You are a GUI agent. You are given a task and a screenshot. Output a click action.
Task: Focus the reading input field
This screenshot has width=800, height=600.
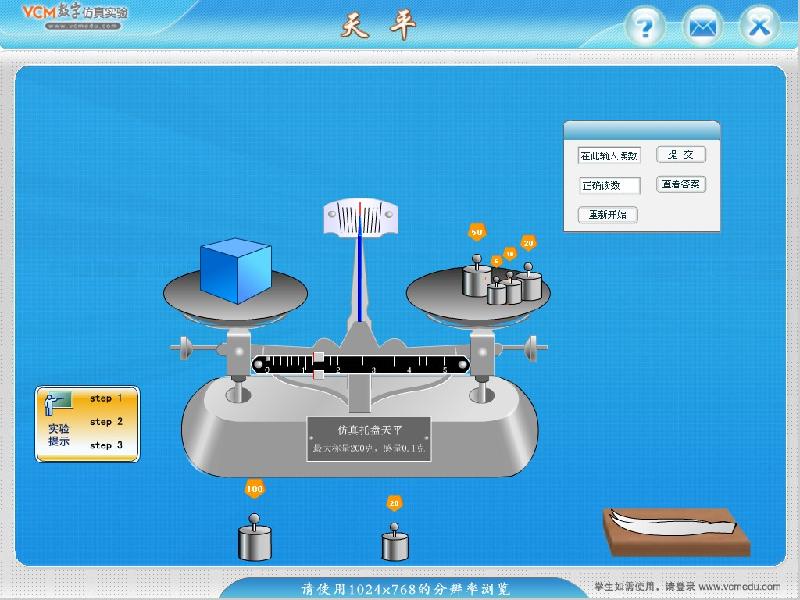click(x=609, y=156)
